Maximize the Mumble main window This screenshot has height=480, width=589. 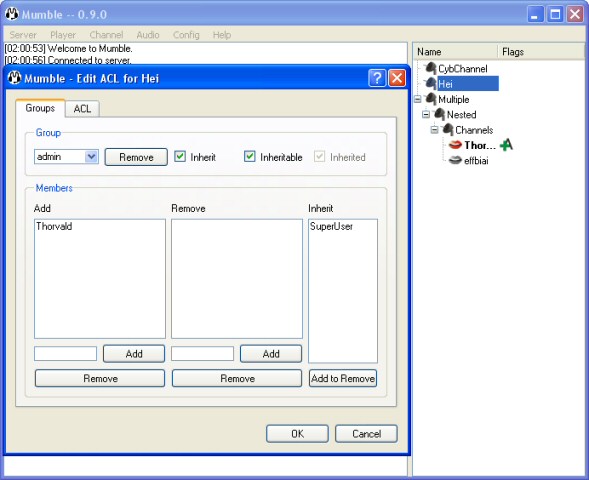(555, 14)
